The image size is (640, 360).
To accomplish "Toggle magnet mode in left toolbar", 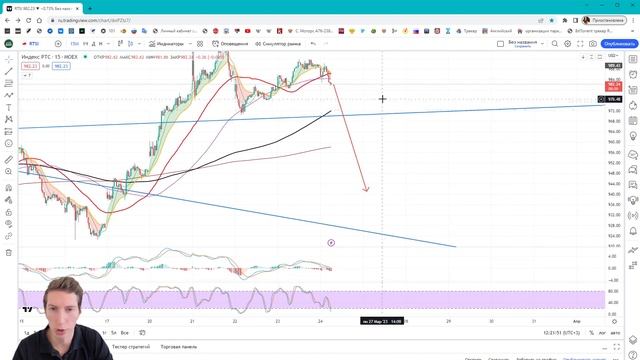I will [9, 188].
